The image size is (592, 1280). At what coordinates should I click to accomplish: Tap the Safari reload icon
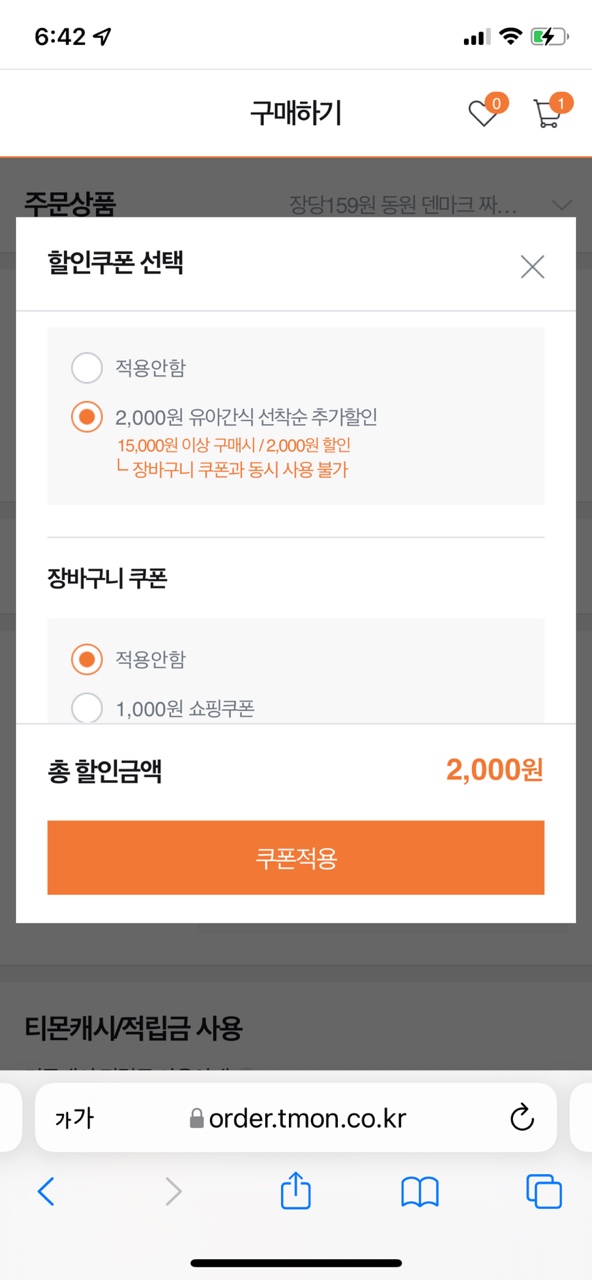[x=522, y=1118]
